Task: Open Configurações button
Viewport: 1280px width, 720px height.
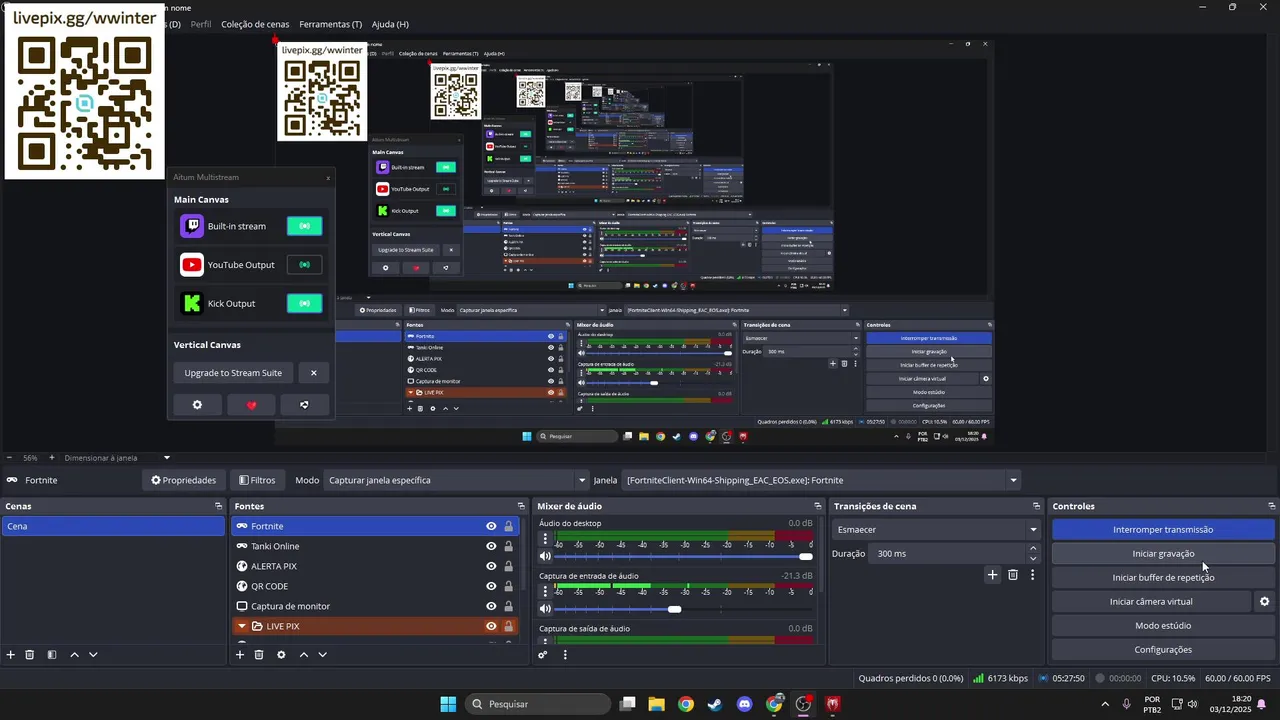Action: coord(1163,650)
